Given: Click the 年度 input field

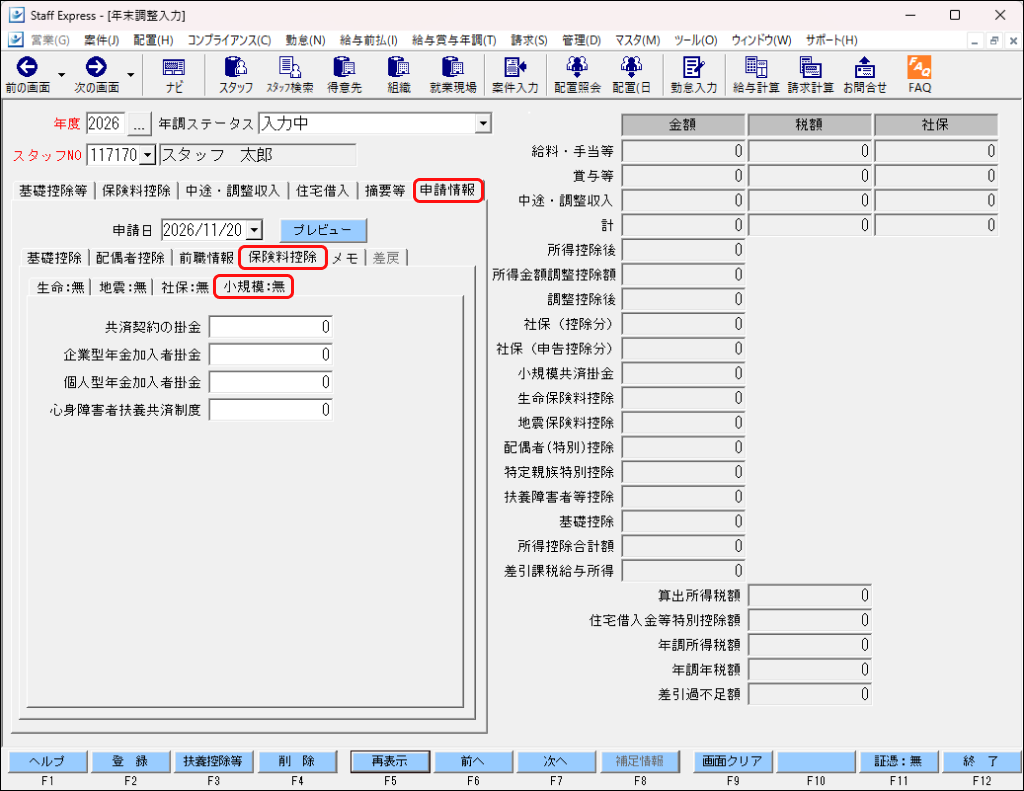Looking at the screenshot, I should tap(105, 123).
